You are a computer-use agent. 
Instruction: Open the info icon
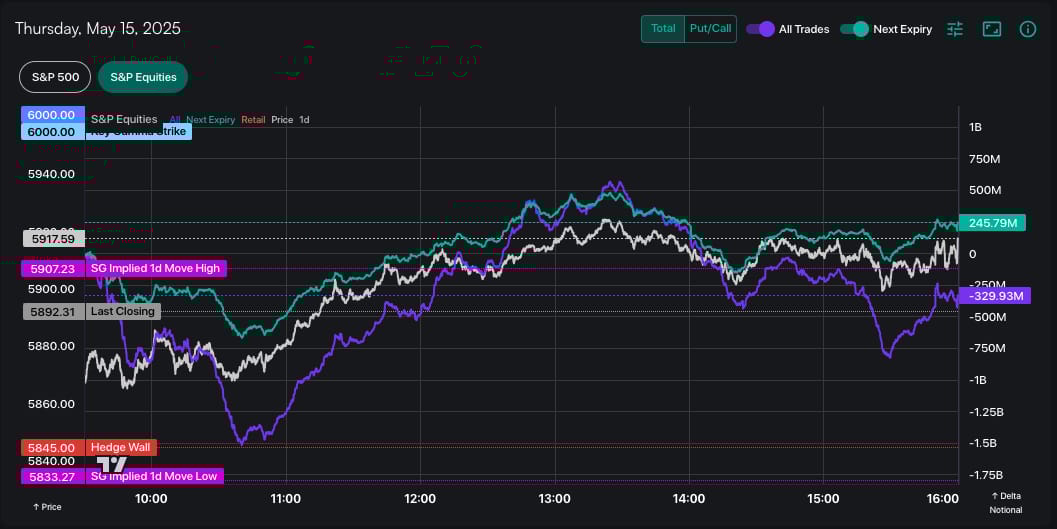[1027, 29]
